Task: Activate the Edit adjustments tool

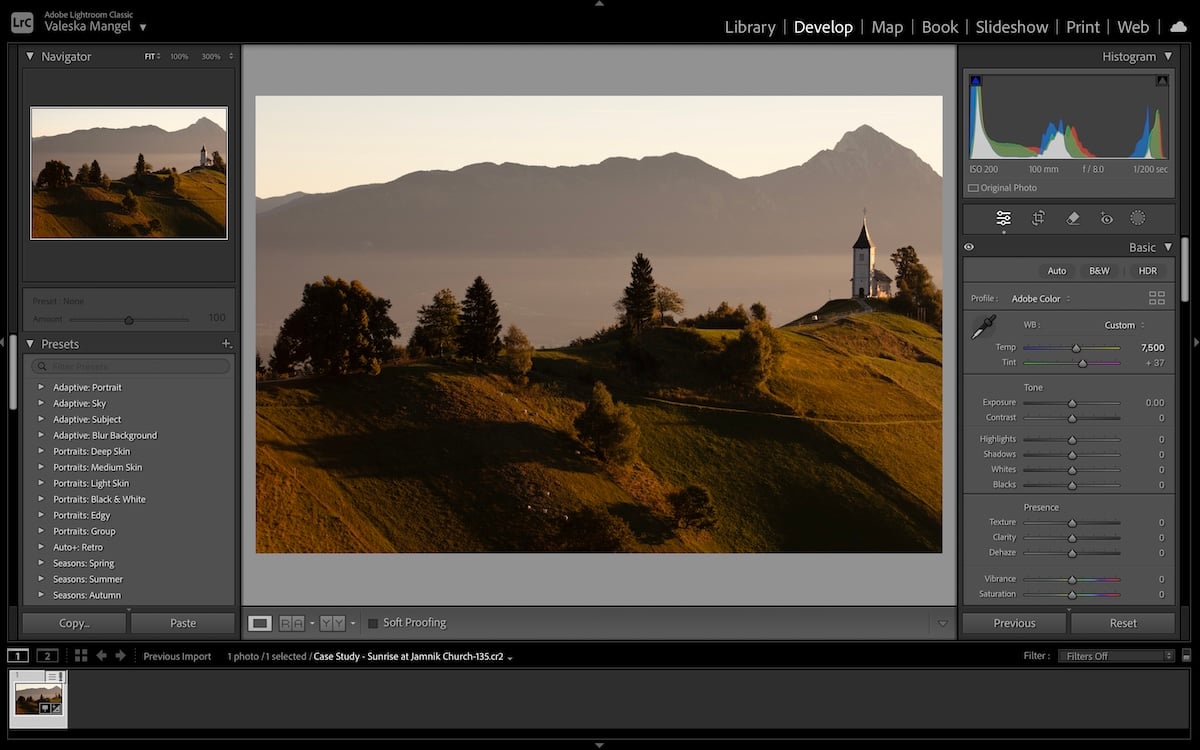Action: click(x=1003, y=217)
